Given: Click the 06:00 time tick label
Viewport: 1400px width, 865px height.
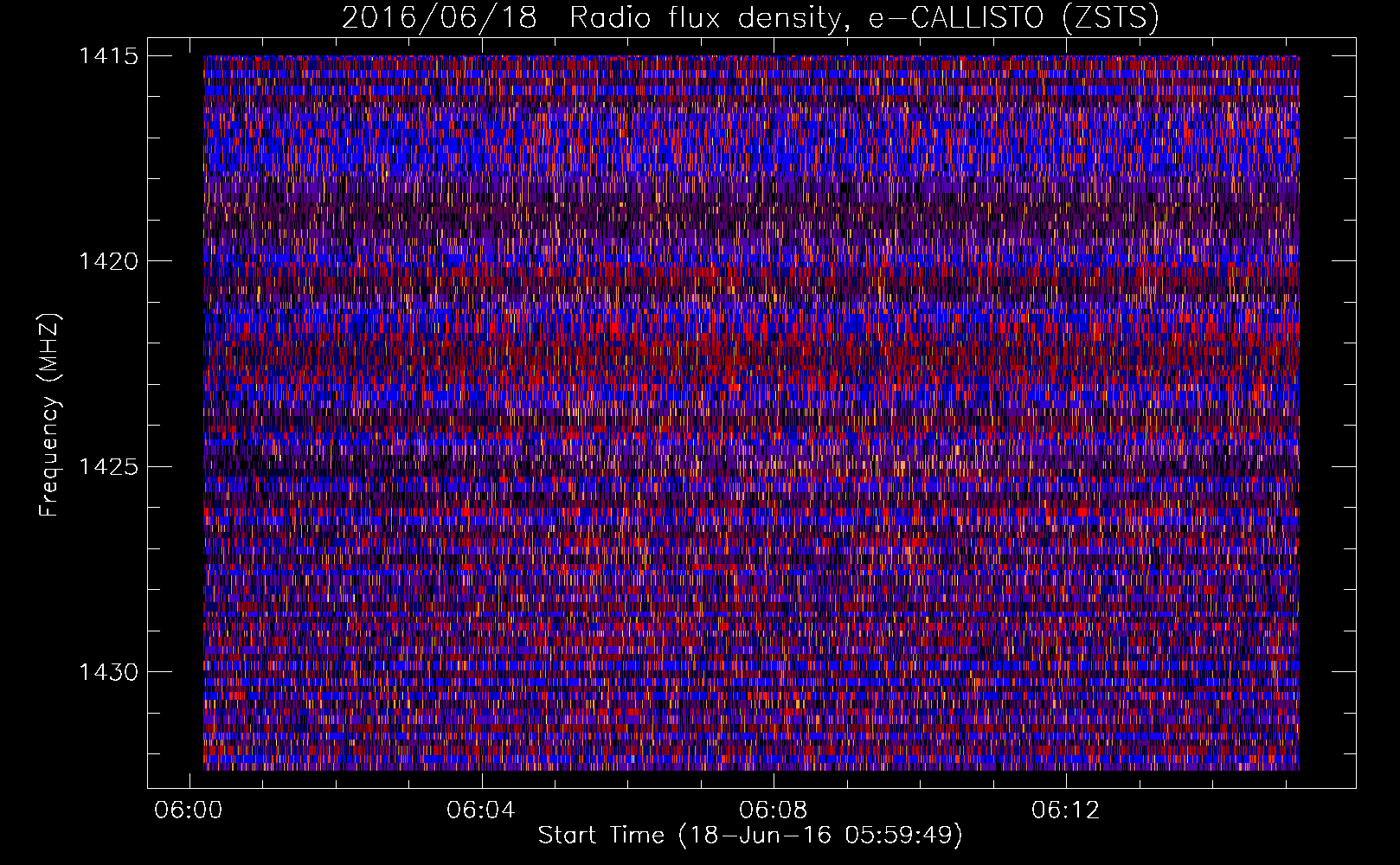Looking at the screenshot, I should pos(188,810).
